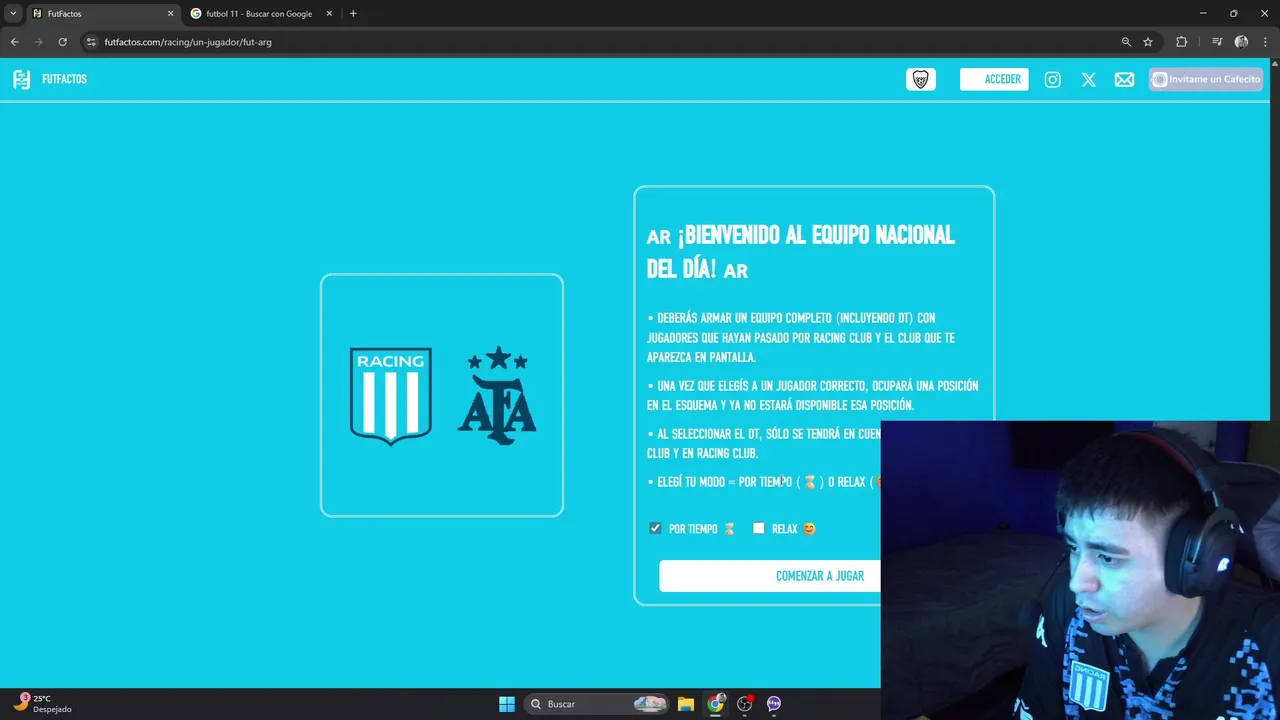Click the email envelope icon
The image size is (1280, 720).
[1125, 80]
